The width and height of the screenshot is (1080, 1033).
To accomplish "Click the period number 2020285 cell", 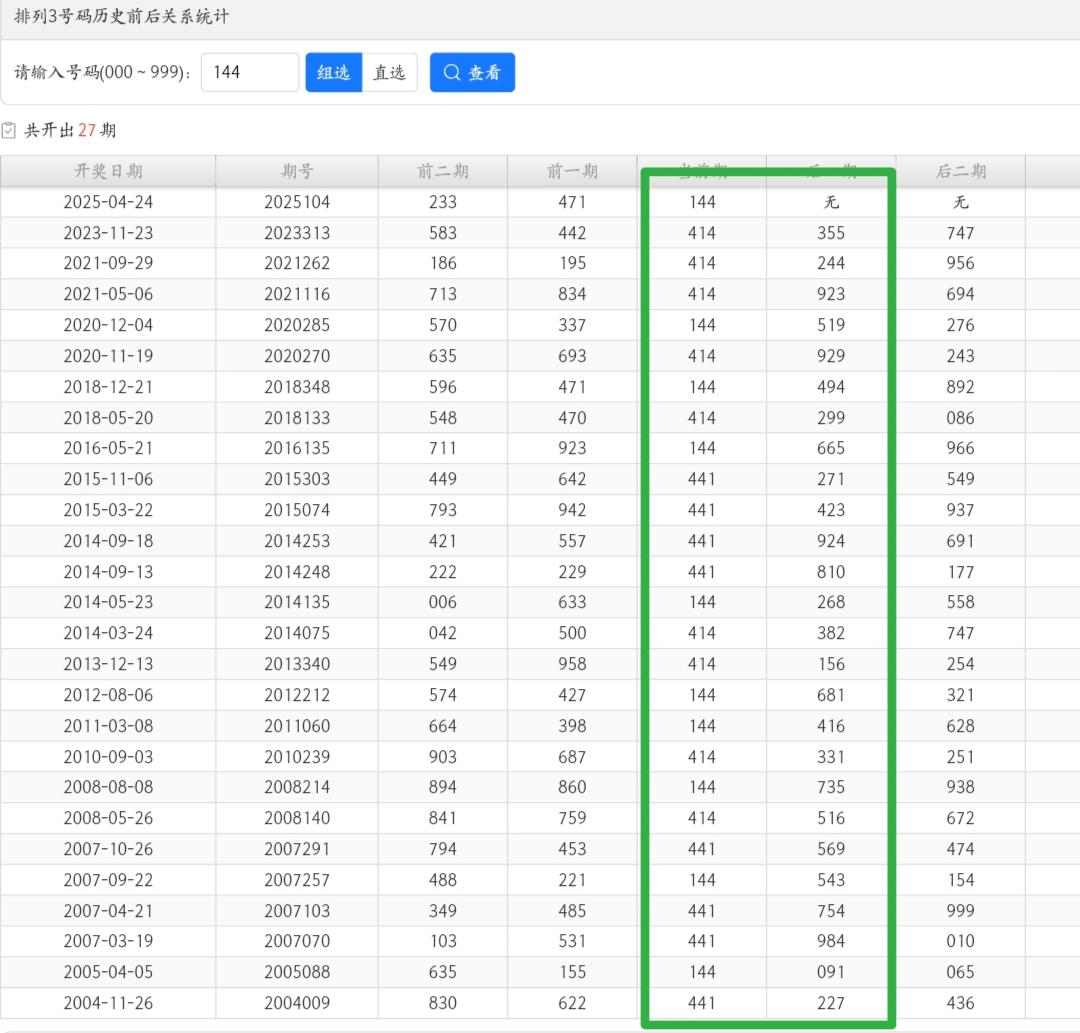I will coord(297,325).
